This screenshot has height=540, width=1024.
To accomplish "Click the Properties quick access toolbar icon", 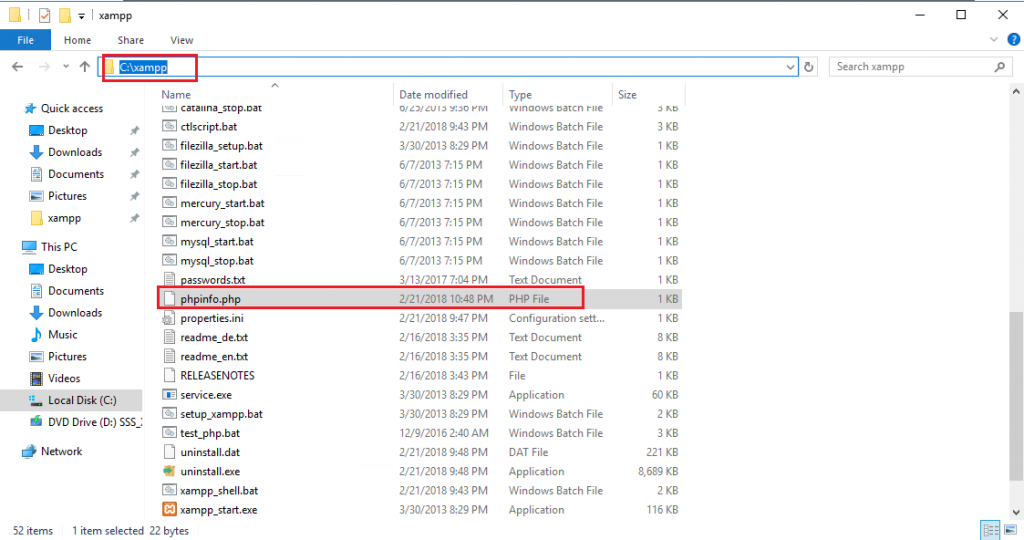I will (x=44, y=15).
